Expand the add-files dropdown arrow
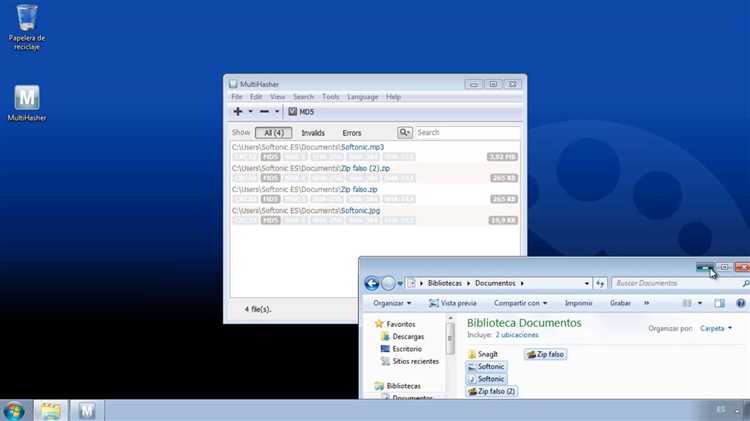The height and width of the screenshot is (421, 750). (250, 111)
